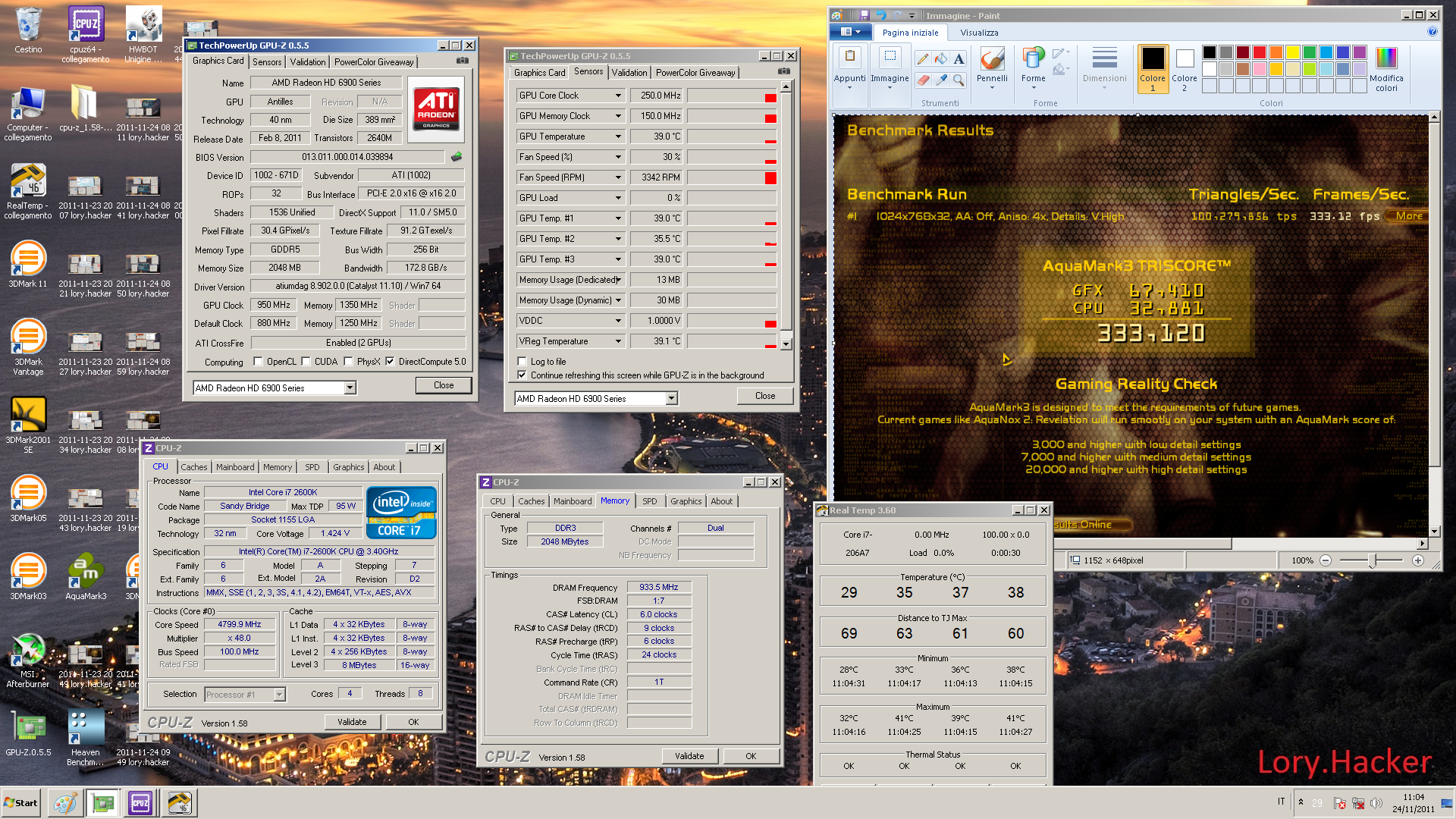Toggle the DirectCompute 5.0 checkbox
This screenshot has width=1456, height=819.
(390, 362)
